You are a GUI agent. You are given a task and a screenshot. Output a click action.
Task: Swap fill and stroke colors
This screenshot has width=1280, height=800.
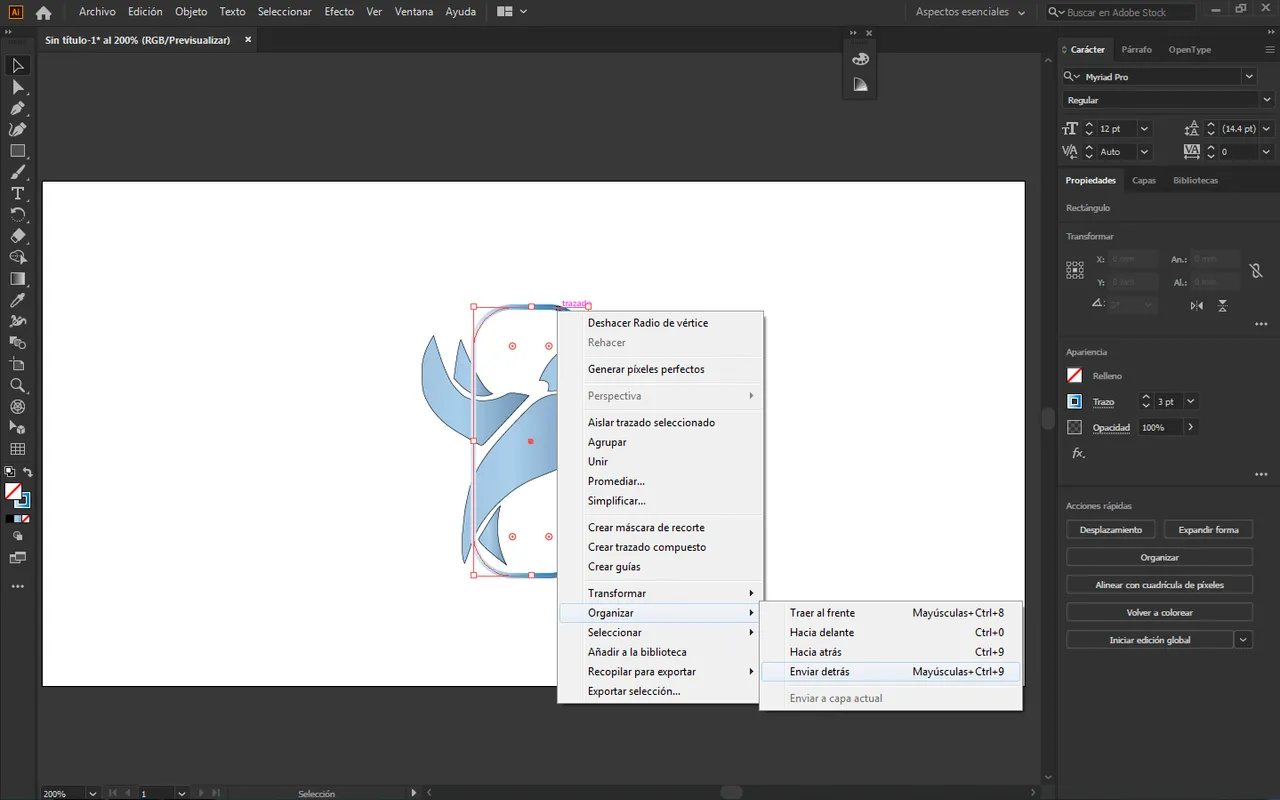(28, 472)
